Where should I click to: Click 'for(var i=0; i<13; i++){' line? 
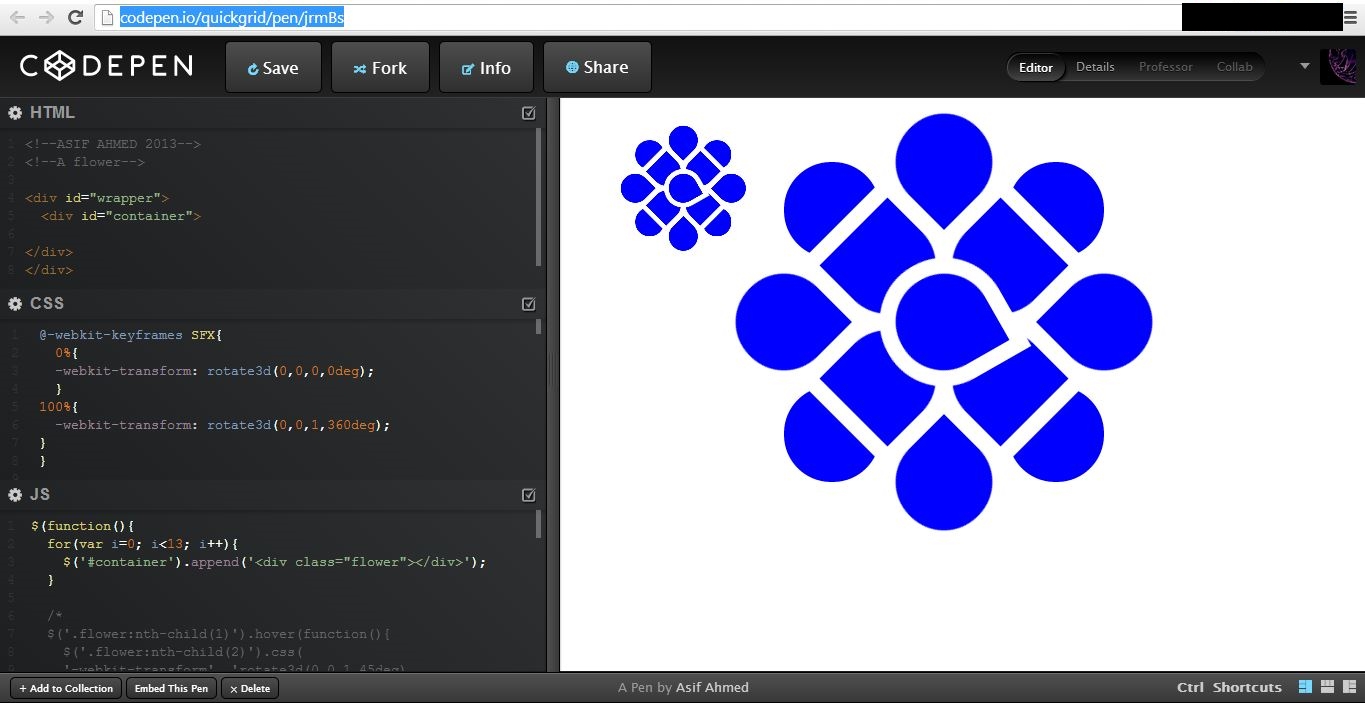142,544
